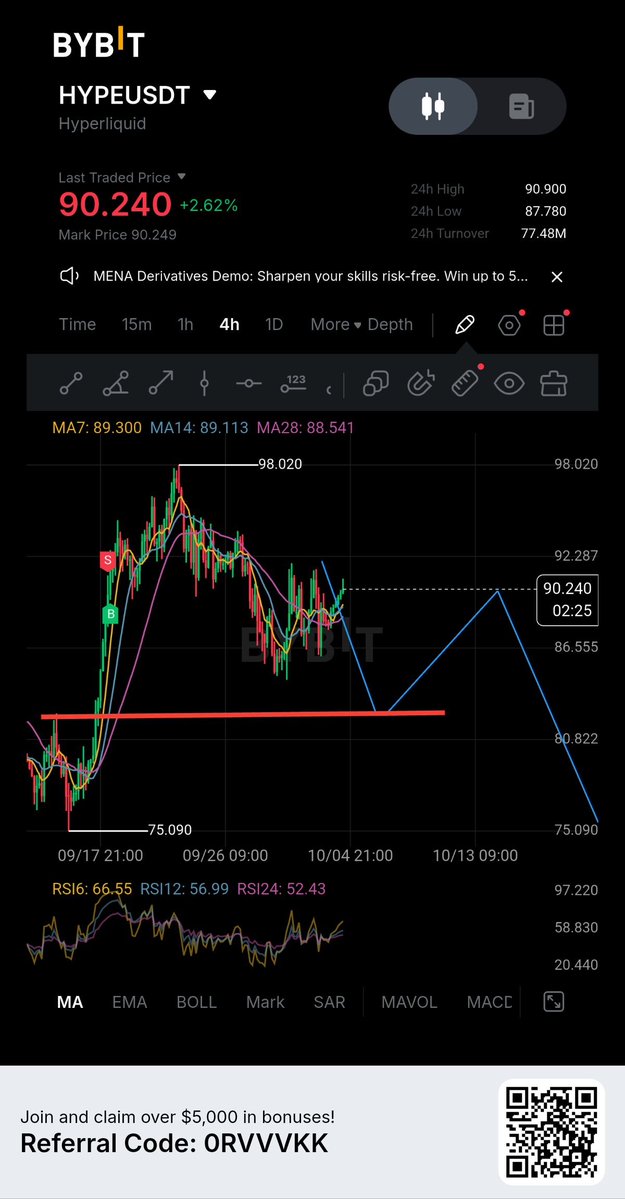Open the chart layout grid icon

tap(553, 325)
